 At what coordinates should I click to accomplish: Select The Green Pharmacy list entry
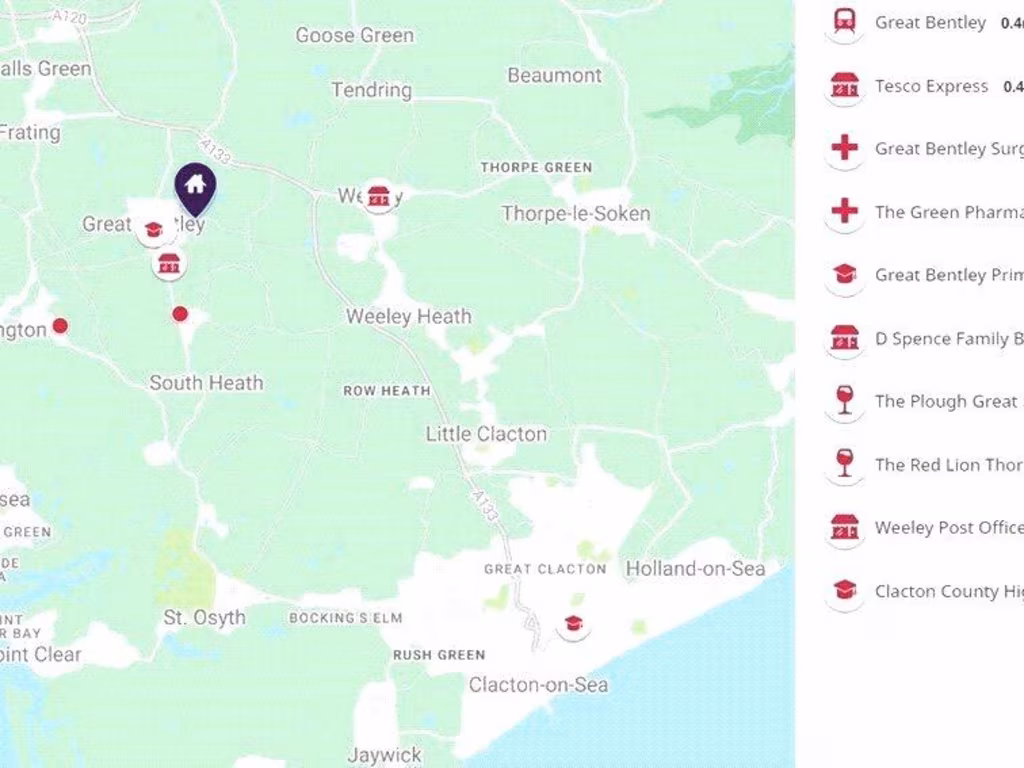click(x=923, y=212)
